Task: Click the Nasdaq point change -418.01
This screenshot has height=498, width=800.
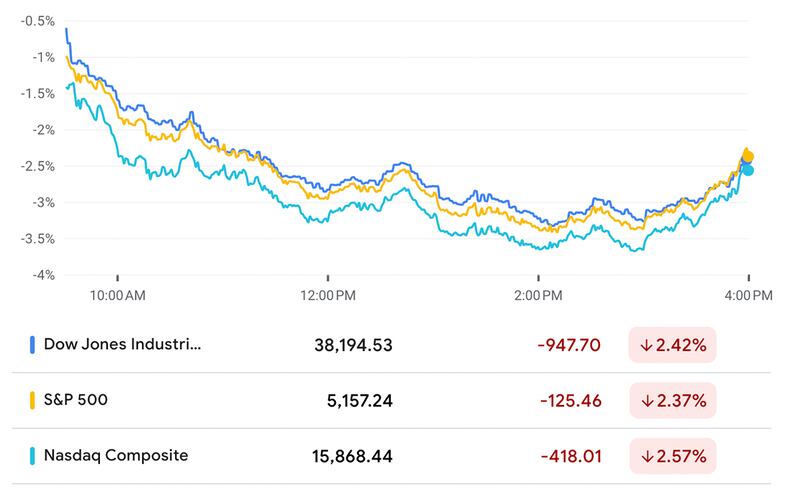Action: coord(570,457)
